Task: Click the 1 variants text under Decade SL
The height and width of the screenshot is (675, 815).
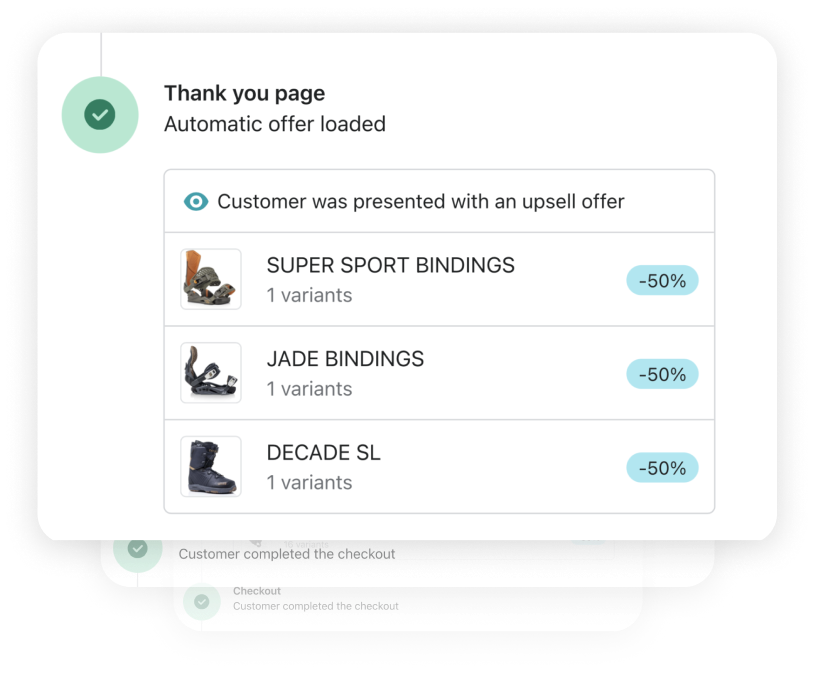Action: [309, 482]
